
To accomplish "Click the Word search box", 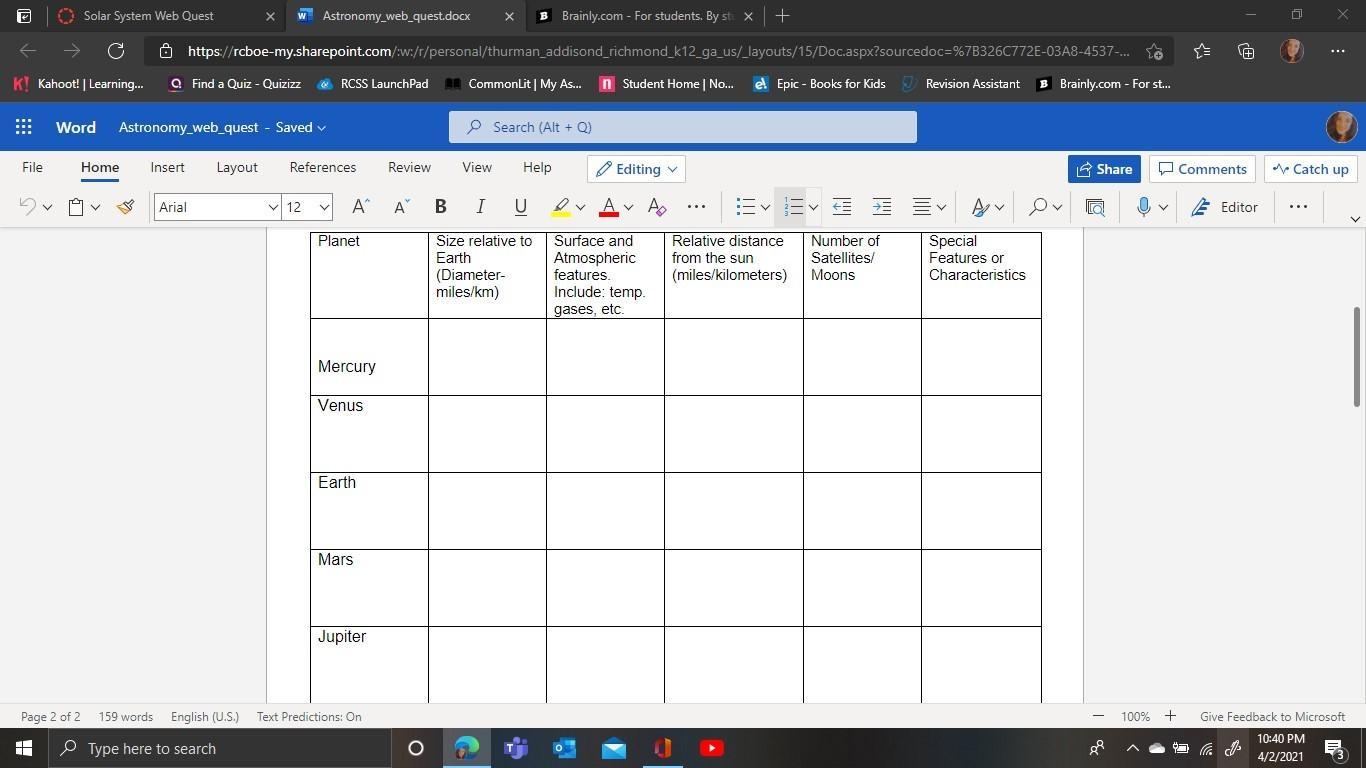I will 682,127.
